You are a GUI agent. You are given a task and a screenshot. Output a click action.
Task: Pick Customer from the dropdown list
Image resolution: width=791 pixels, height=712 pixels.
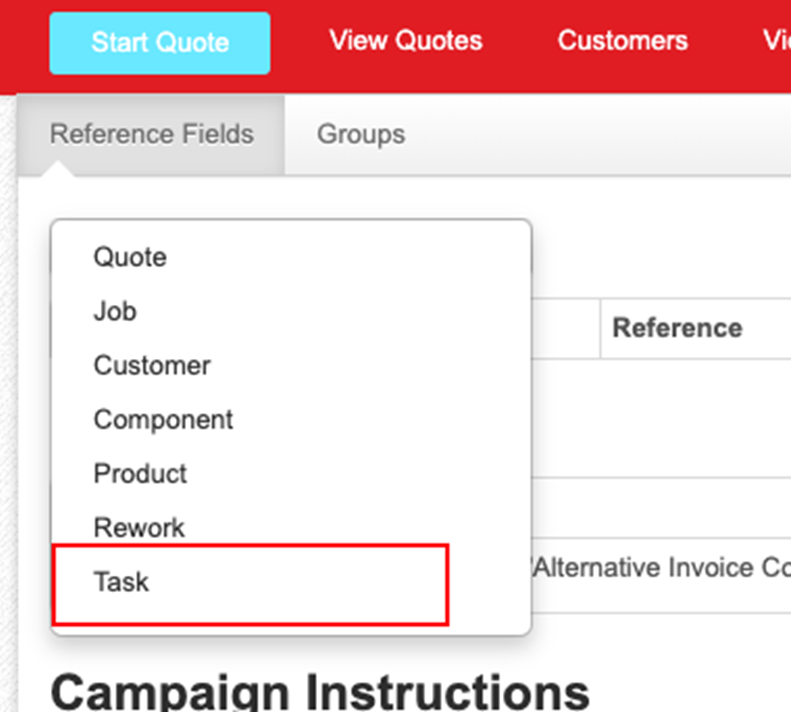152,365
